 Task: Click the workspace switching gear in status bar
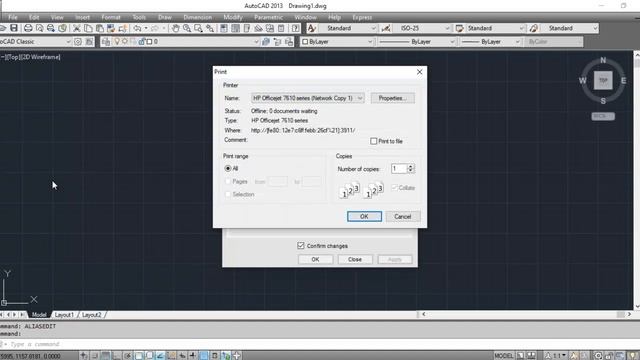click(598, 356)
